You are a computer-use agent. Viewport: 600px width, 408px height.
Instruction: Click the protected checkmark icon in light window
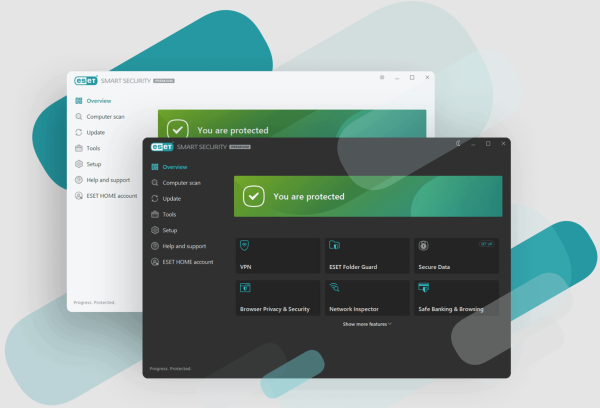[x=178, y=129]
